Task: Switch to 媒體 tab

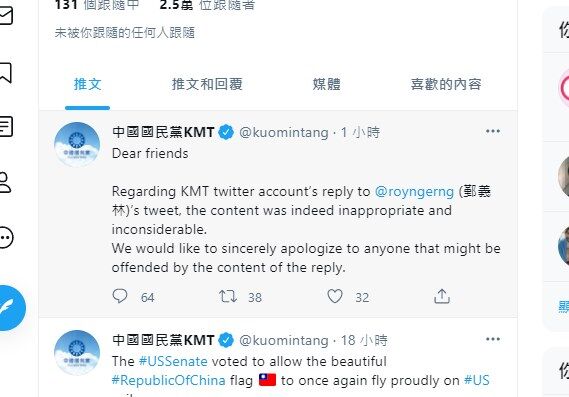Action: pyautogui.click(x=327, y=84)
